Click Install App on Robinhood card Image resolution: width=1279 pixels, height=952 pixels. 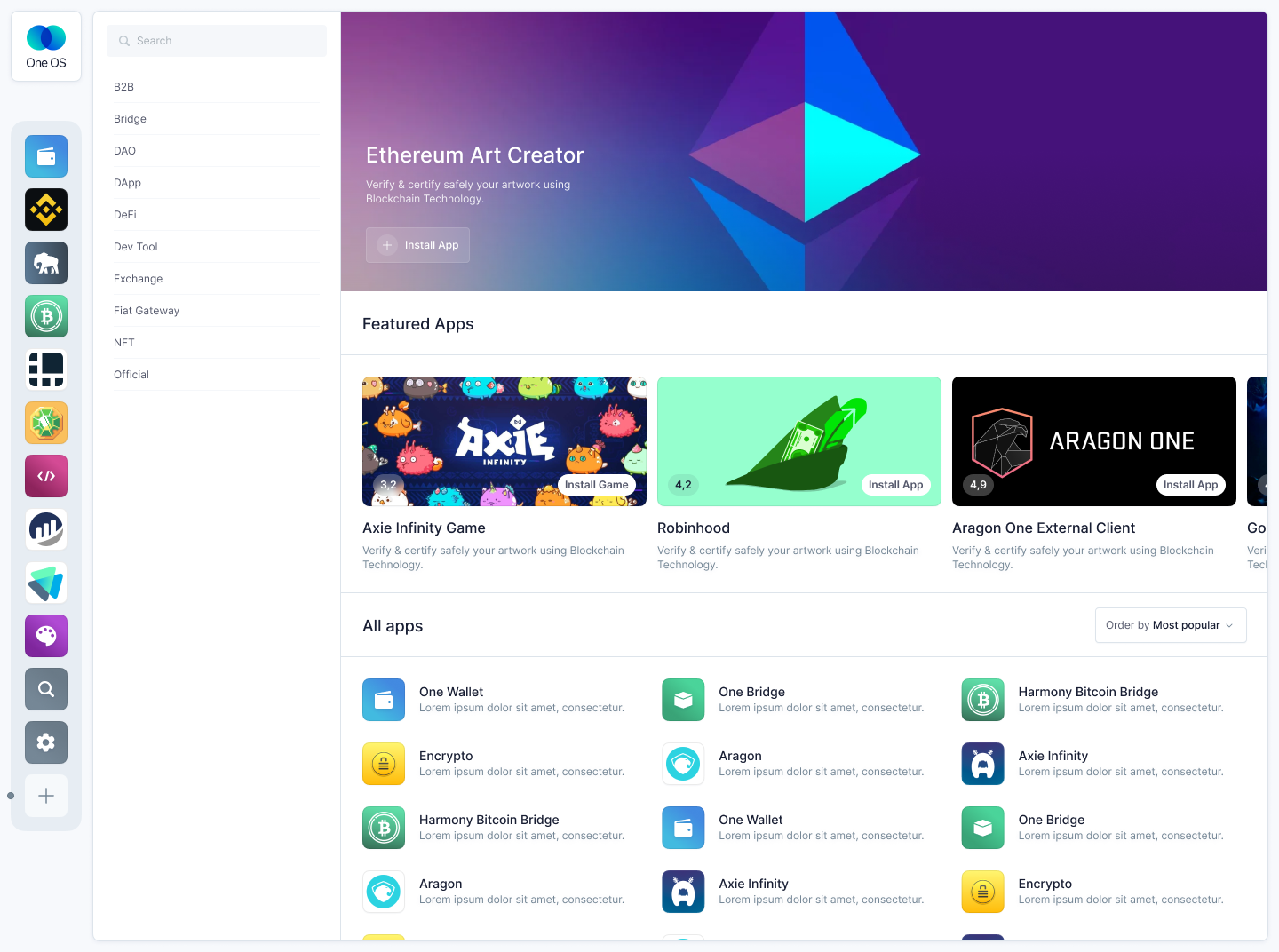coord(895,485)
